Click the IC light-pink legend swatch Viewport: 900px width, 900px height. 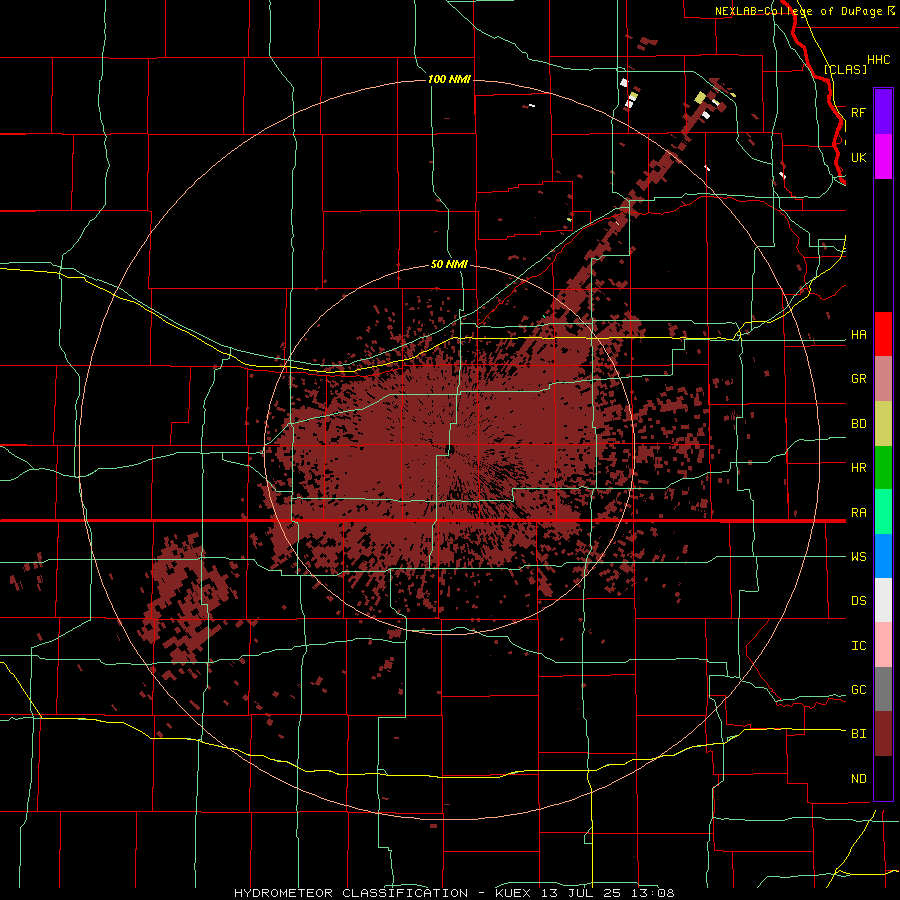click(x=883, y=645)
